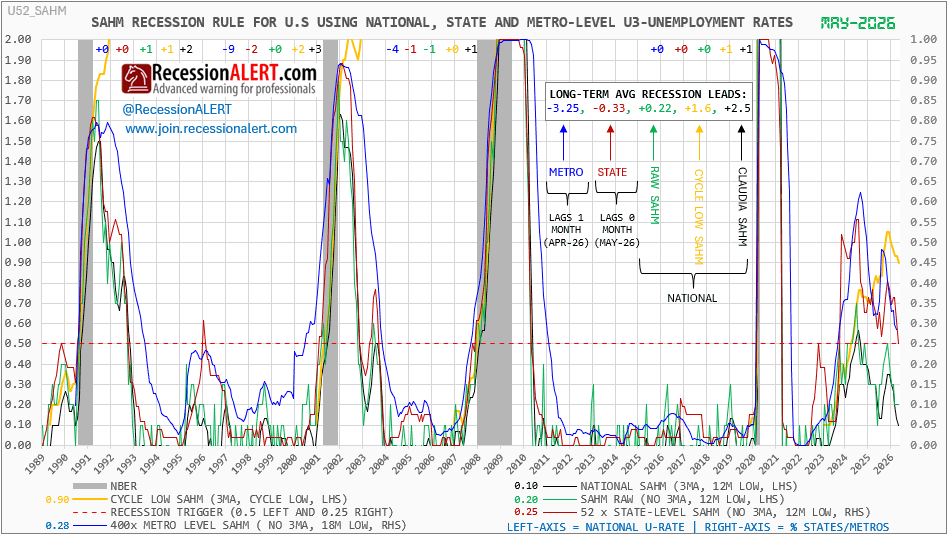Click the black '+2.5' average lead value
This screenshot has height=535, width=948.
pos(737,108)
